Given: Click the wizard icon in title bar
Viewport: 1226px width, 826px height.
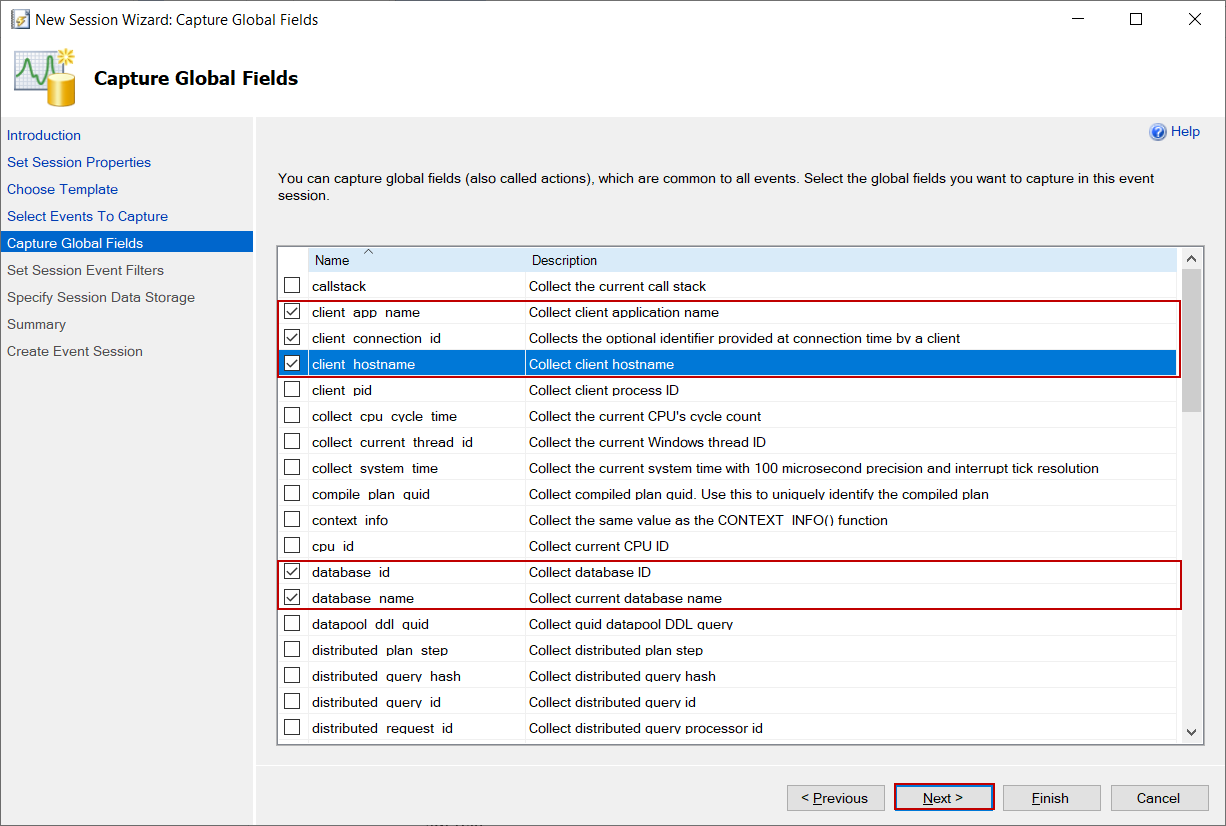Looking at the screenshot, I should (x=20, y=20).
